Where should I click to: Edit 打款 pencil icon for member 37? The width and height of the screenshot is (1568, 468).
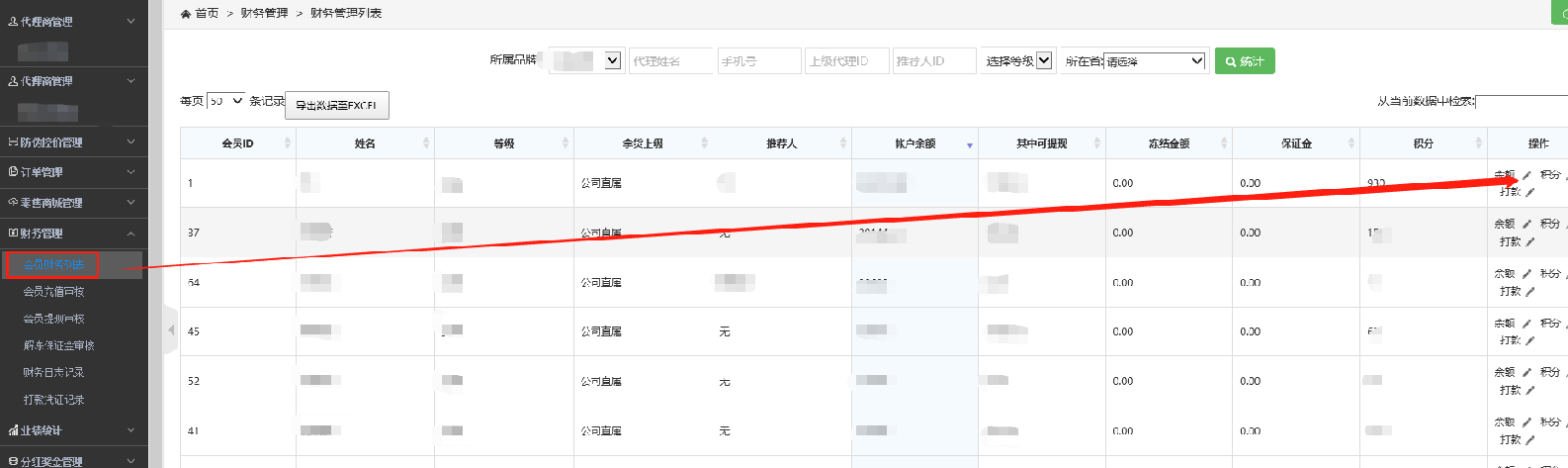[x=1529, y=241]
